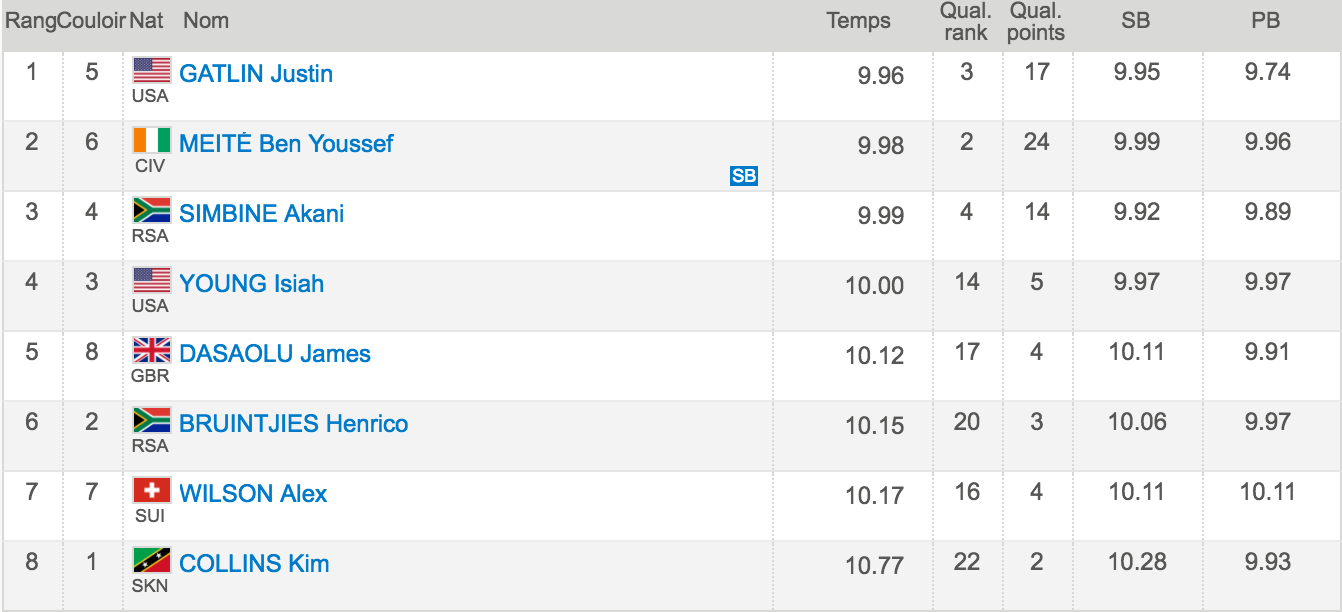Screen dimensions: 1342x612
Task: Click the blue SB badge
Action: point(744,177)
